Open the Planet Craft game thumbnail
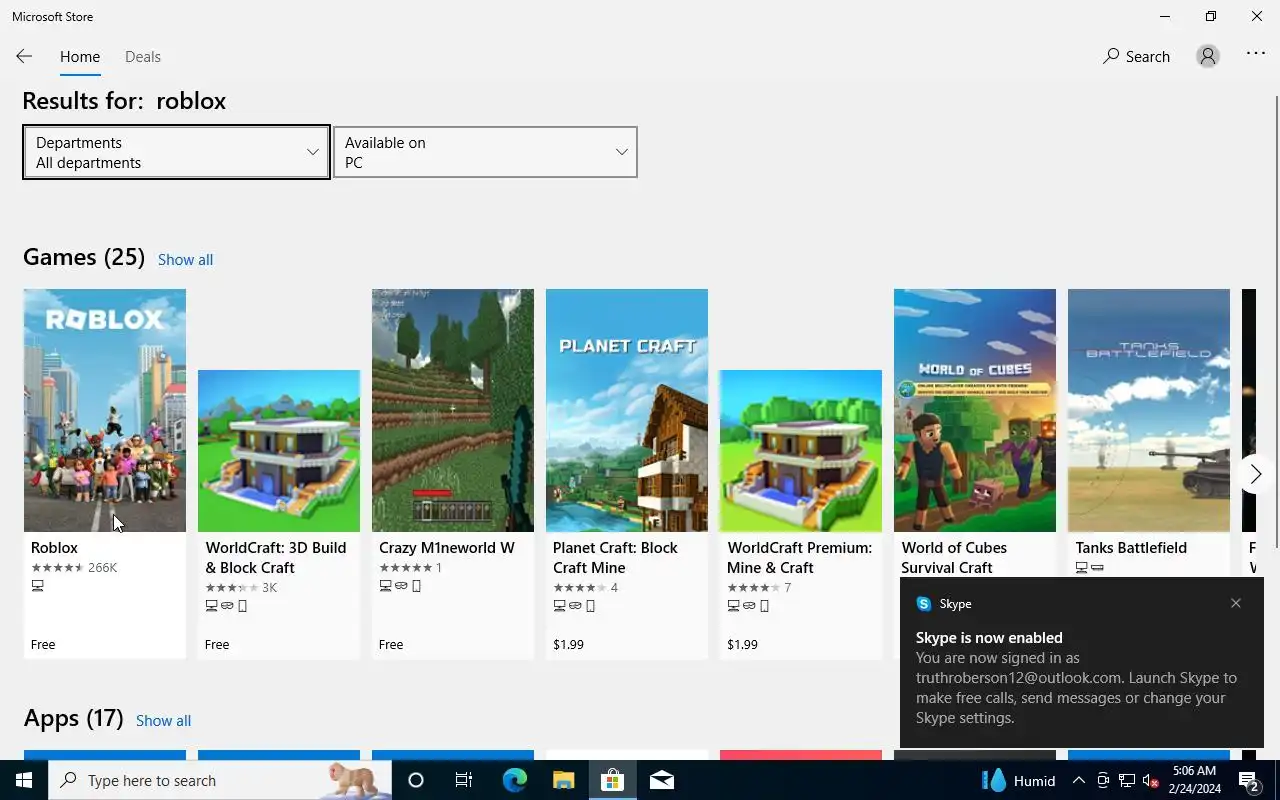 click(x=627, y=410)
